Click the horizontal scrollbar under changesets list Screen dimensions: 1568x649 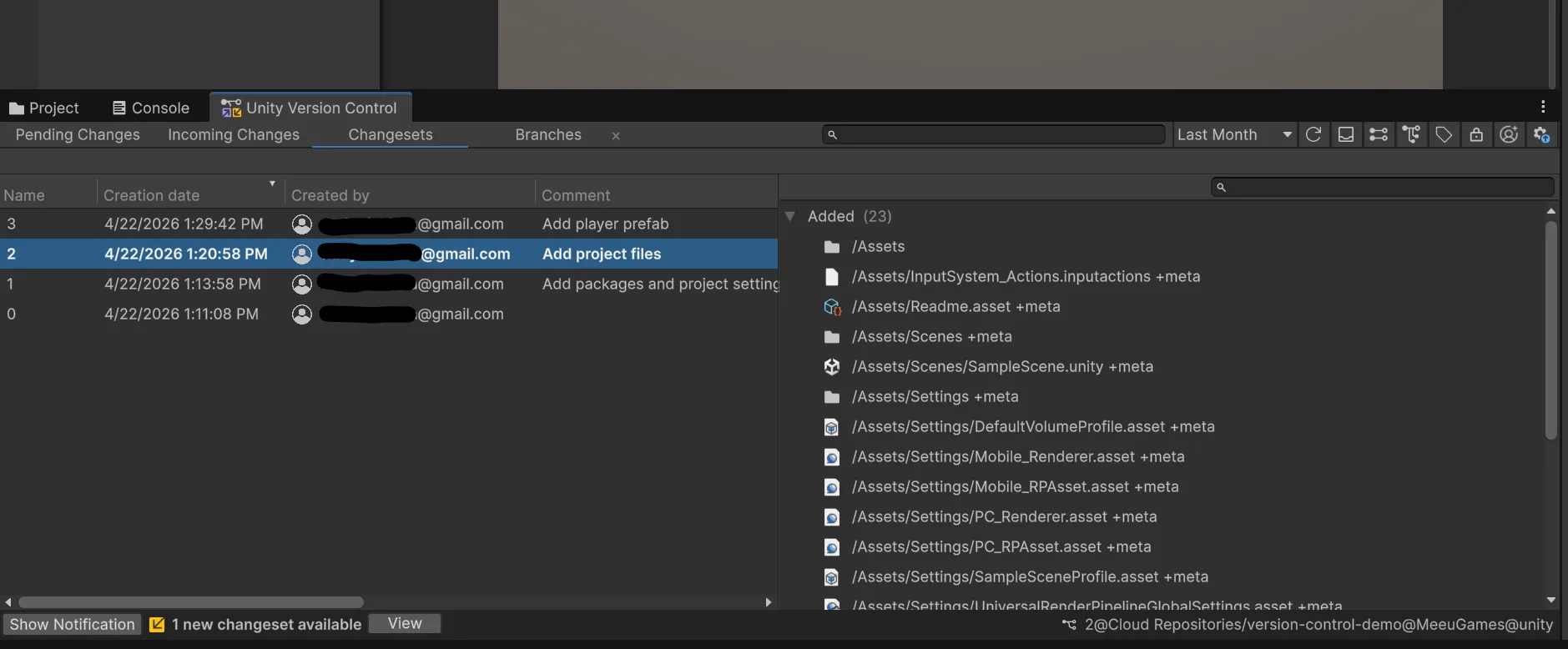point(190,602)
